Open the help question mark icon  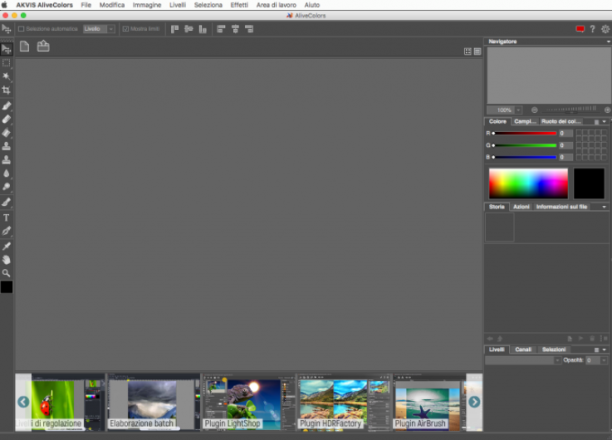592,29
